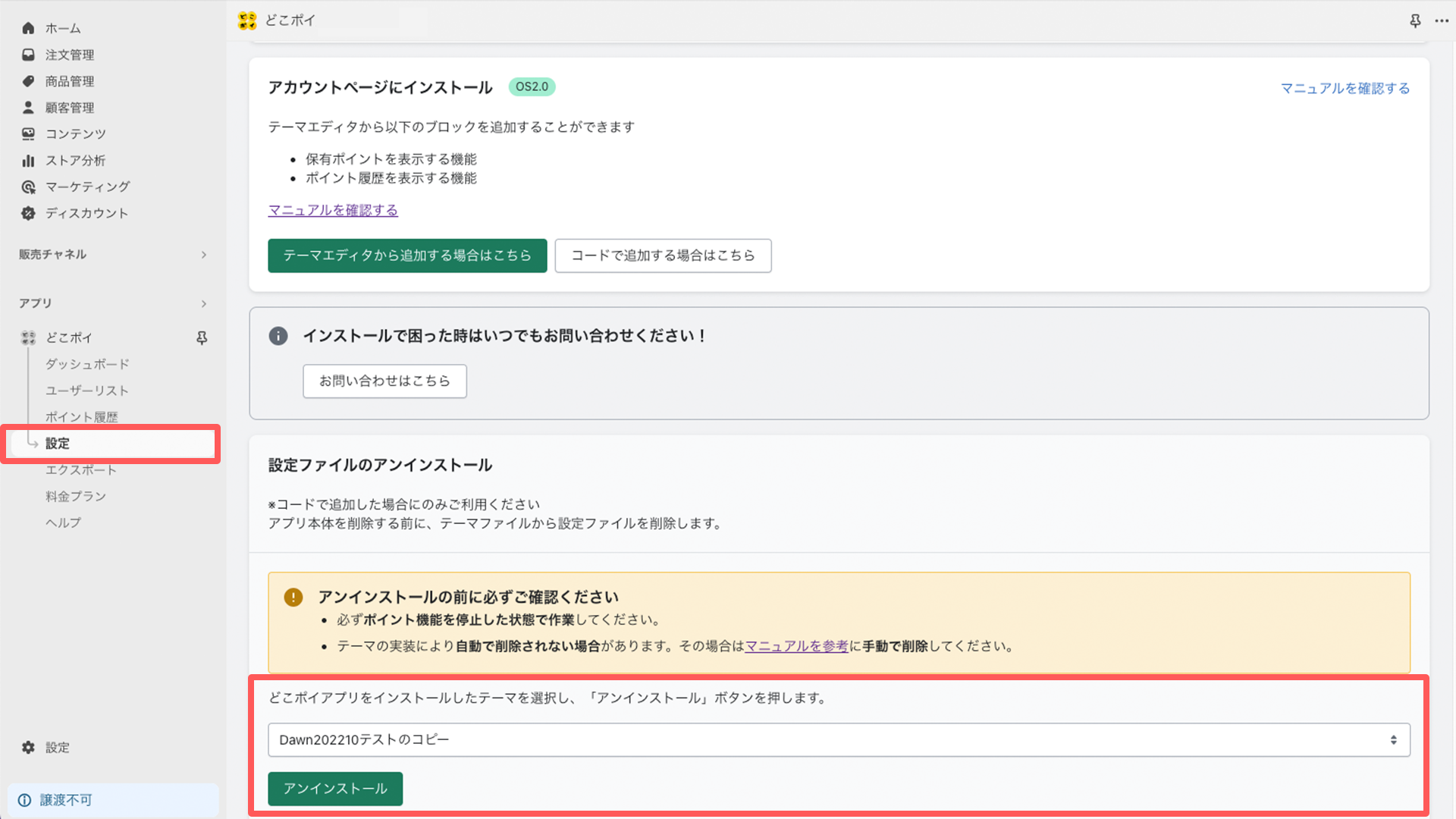Click the 注文管理 label in sidebar
This screenshot has height=819, width=1456.
pyautogui.click(x=70, y=55)
